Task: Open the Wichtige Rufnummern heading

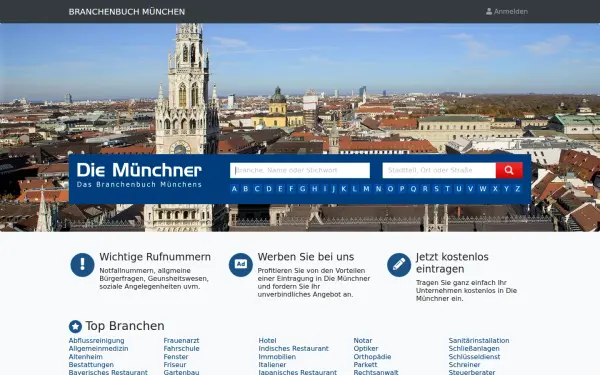Action: point(155,257)
